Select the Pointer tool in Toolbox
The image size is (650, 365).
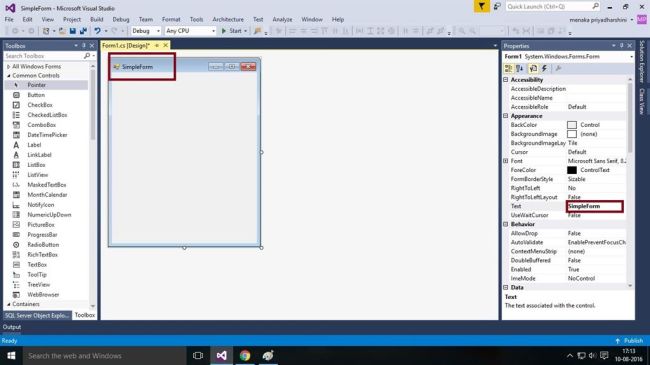tap(36, 85)
